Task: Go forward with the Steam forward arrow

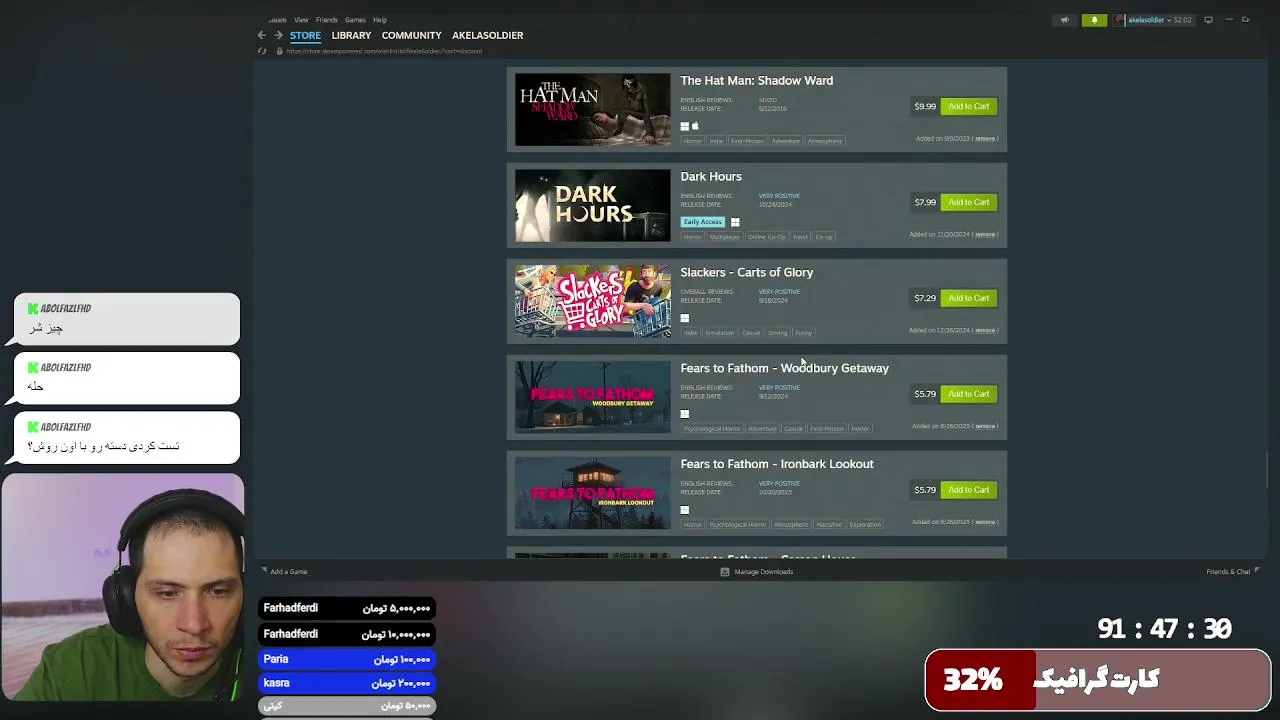Action: click(x=279, y=35)
